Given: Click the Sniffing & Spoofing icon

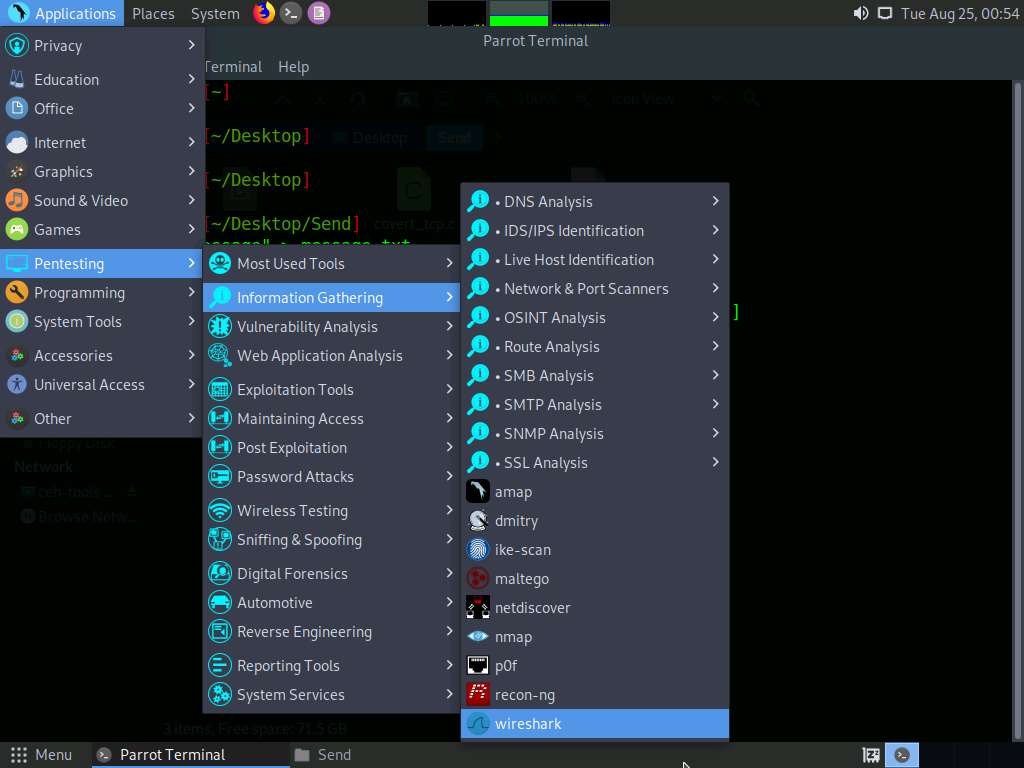Looking at the screenshot, I should (220, 539).
